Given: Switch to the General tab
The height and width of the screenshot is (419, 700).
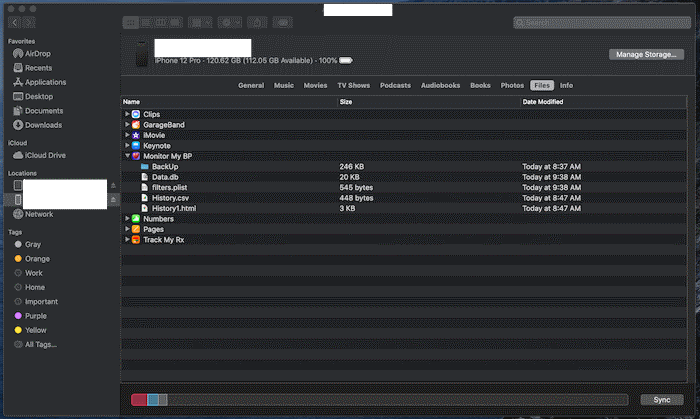Looking at the screenshot, I should point(251,85).
